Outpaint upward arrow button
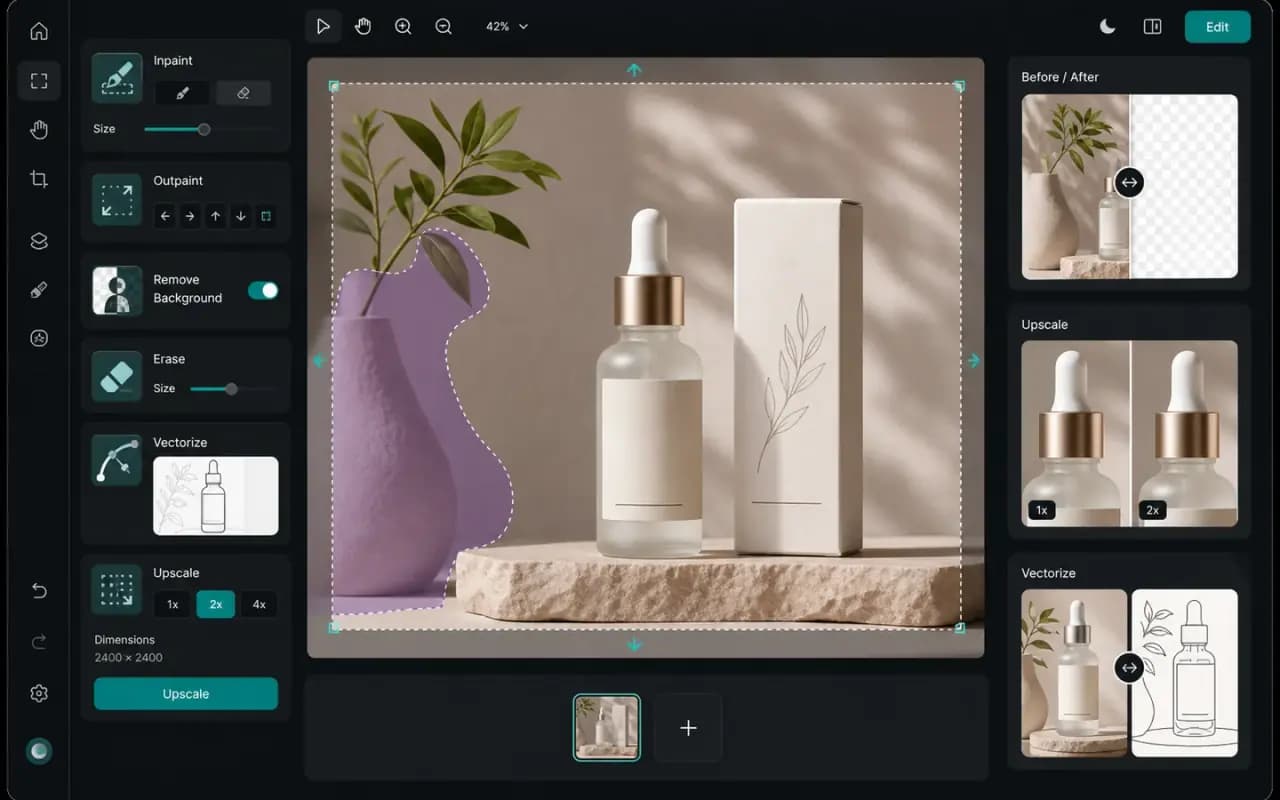The height and width of the screenshot is (800, 1280). [215, 216]
